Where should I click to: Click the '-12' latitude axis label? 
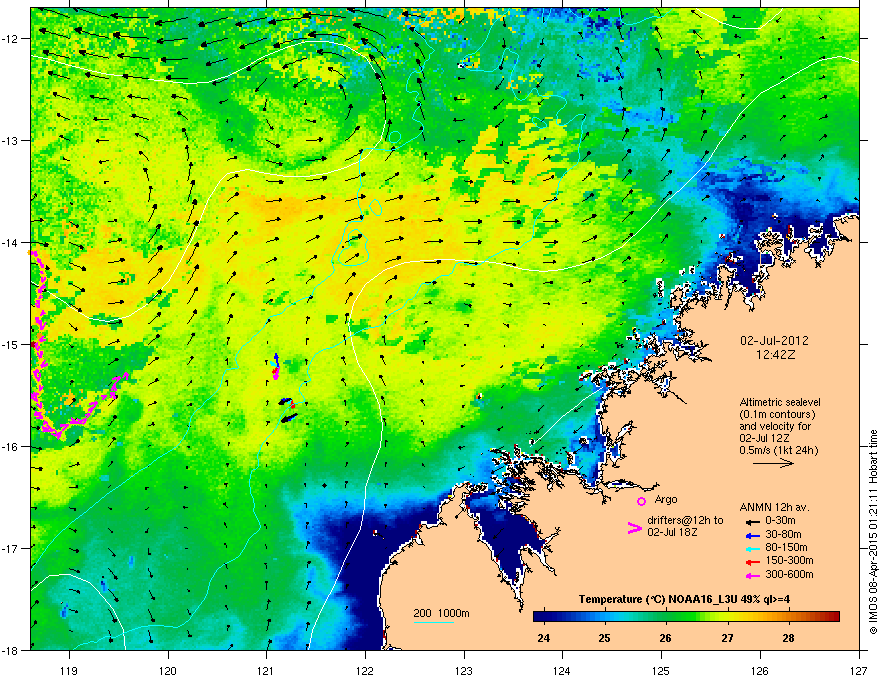[x=11, y=38]
